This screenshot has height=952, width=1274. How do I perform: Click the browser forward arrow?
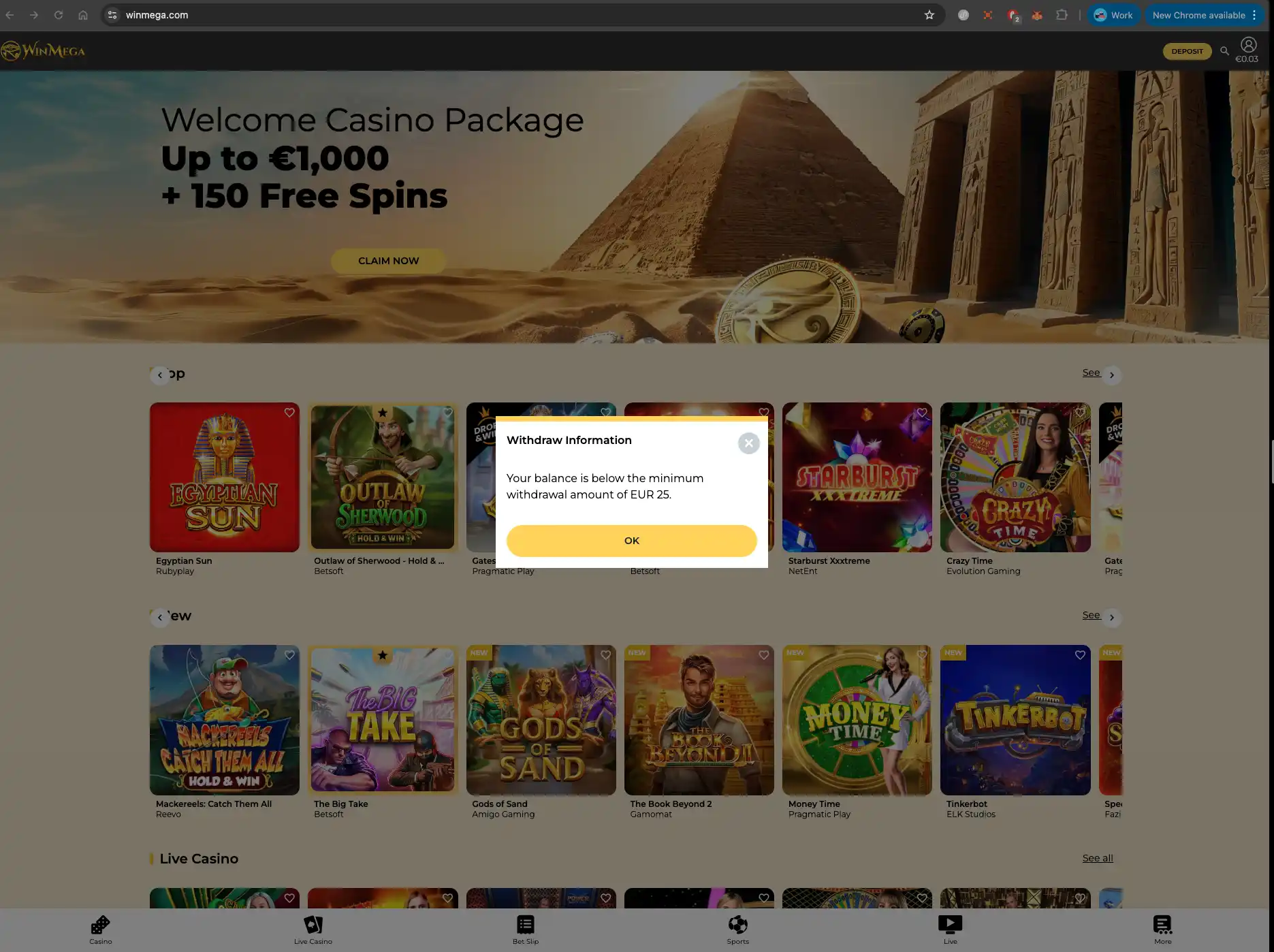(34, 15)
